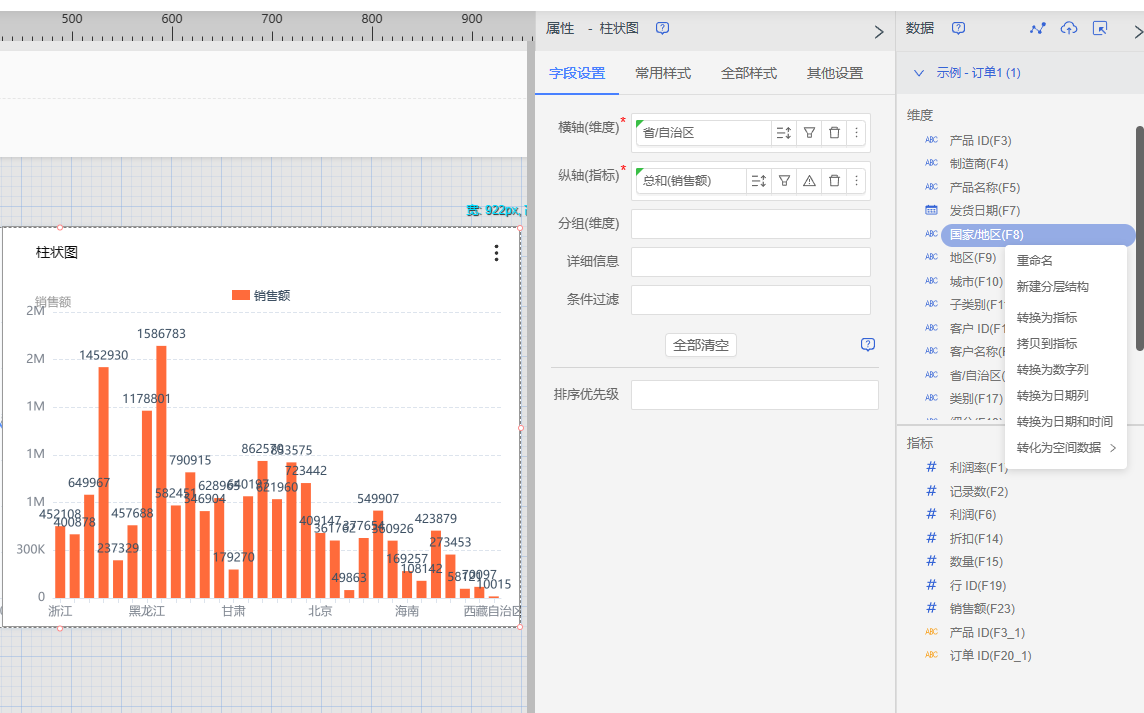Image resolution: width=1144 pixels, height=713 pixels.
Task: Click the cloud upload icon in the 数据 panel
Action: (1069, 28)
